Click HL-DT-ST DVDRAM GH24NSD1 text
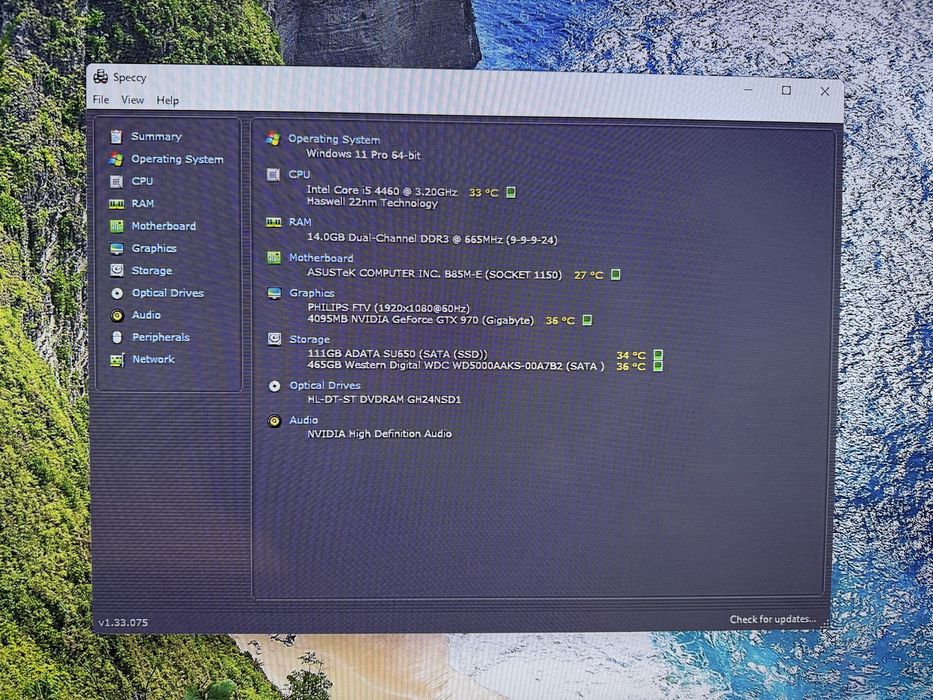Image resolution: width=933 pixels, height=700 pixels. click(384, 399)
